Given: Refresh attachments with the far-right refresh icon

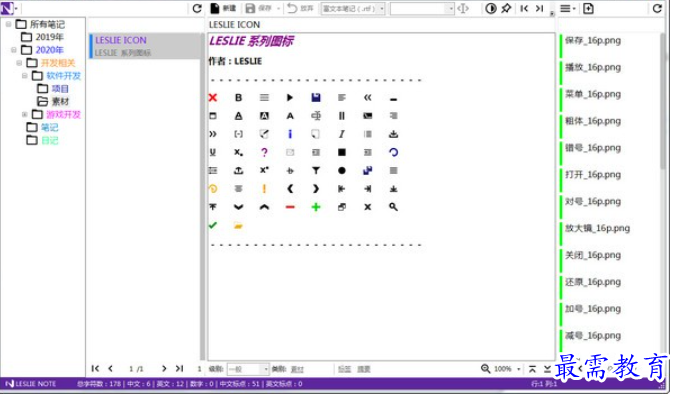Looking at the screenshot, I should [x=657, y=8].
